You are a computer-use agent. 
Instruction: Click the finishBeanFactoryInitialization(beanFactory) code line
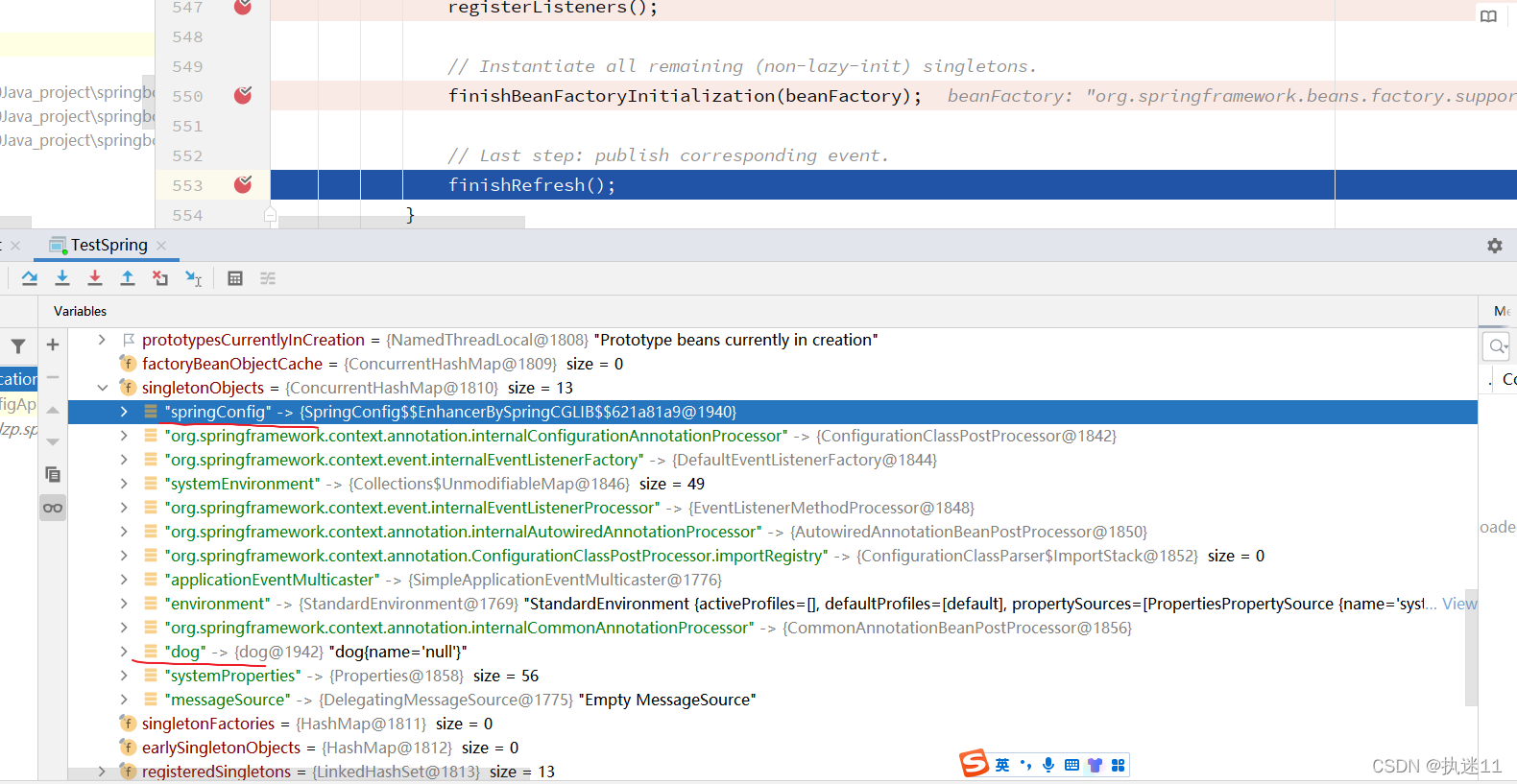click(x=685, y=96)
